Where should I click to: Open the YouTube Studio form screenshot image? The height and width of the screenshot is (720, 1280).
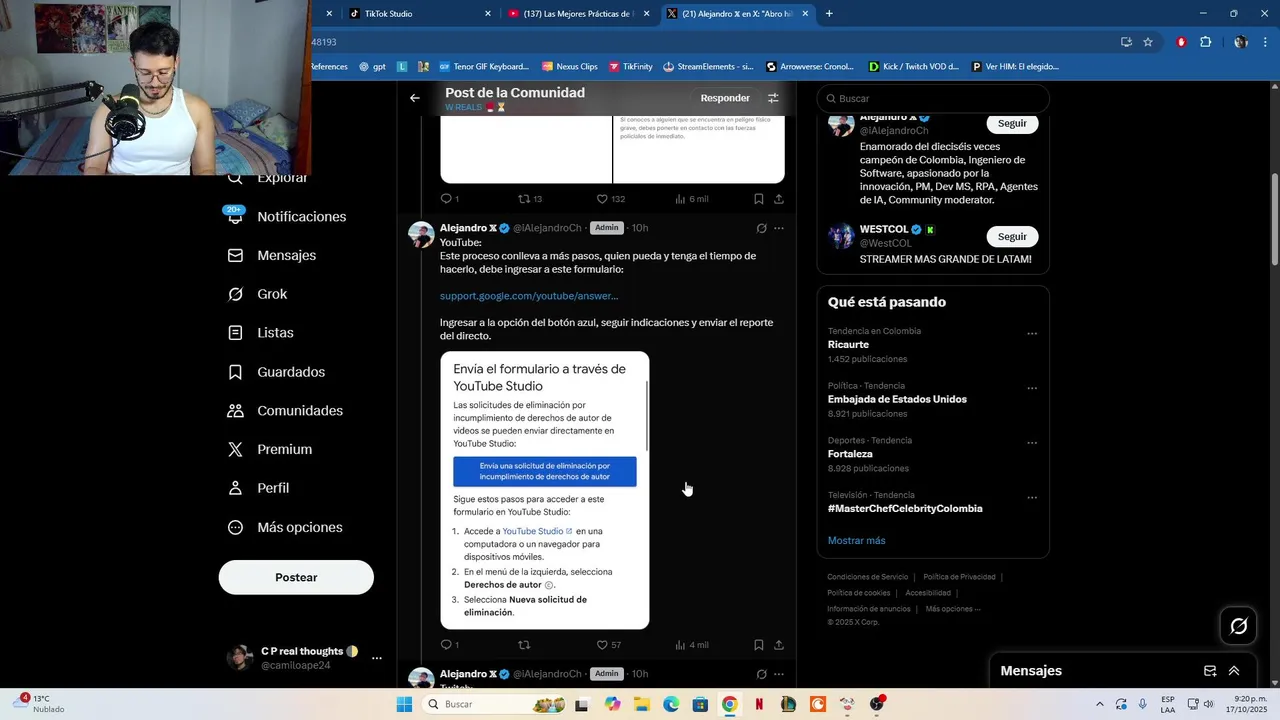point(545,490)
